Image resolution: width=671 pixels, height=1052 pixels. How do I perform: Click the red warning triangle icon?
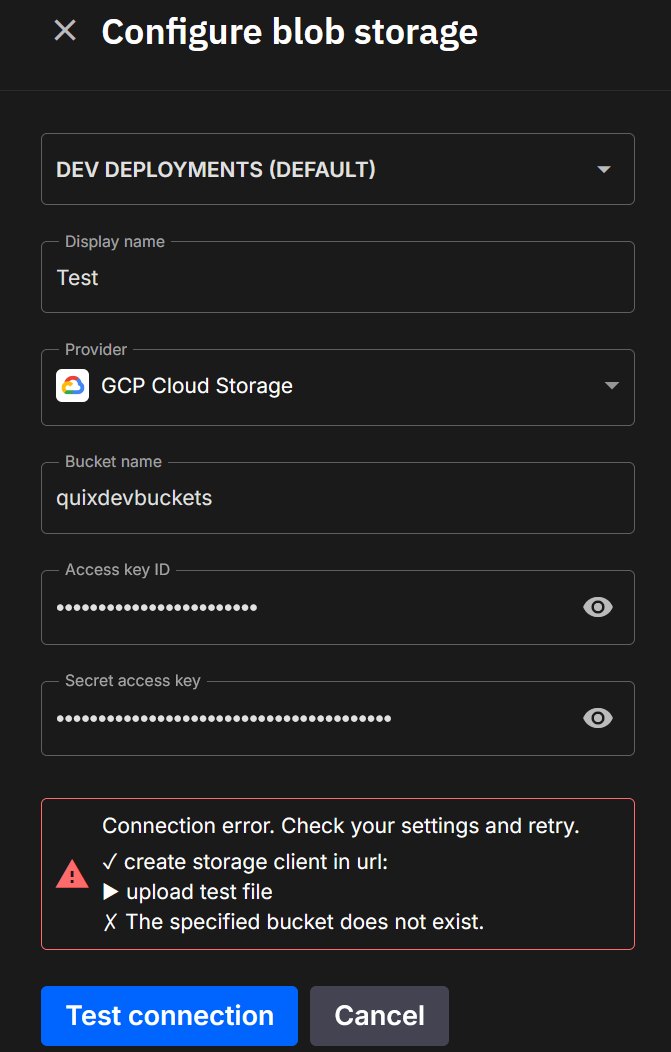pyautogui.click(x=72, y=875)
